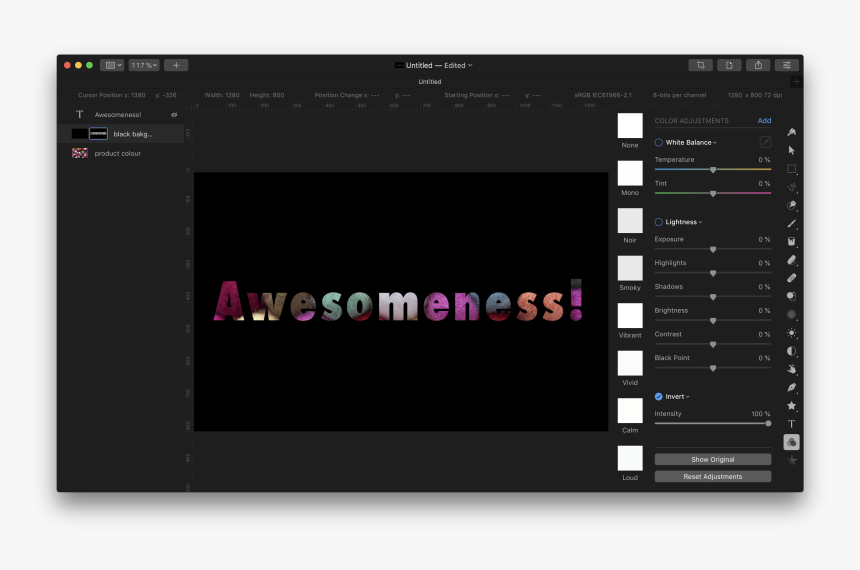
Task: Select the black bakg... layer
Action: [x=121, y=134]
